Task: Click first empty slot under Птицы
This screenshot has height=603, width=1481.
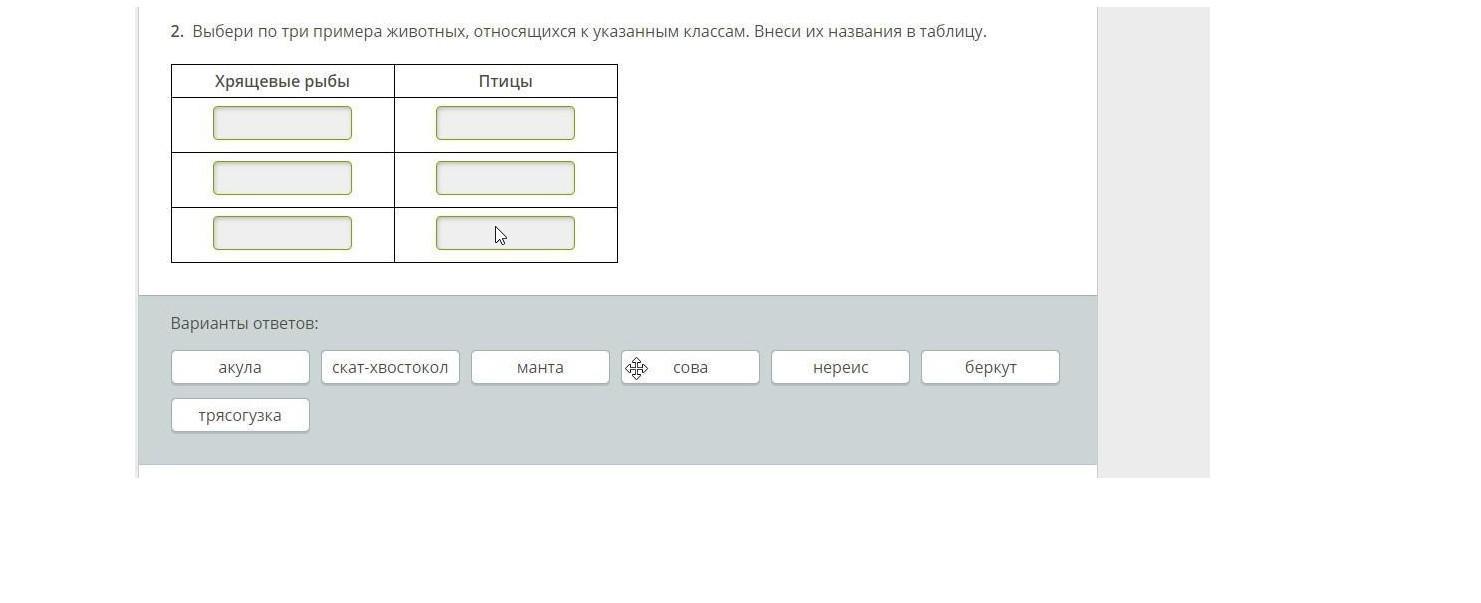Action: tap(505, 123)
